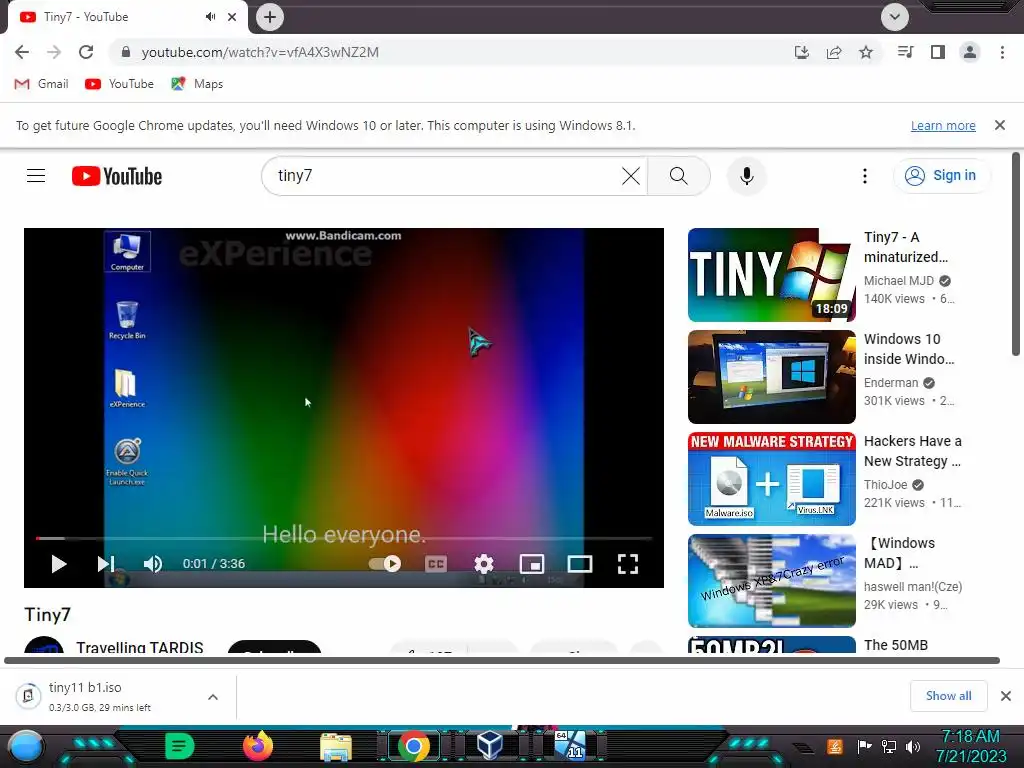Open Windows MAD crazy error thumbnail
The height and width of the screenshot is (768, 1024).
[771, 581]
